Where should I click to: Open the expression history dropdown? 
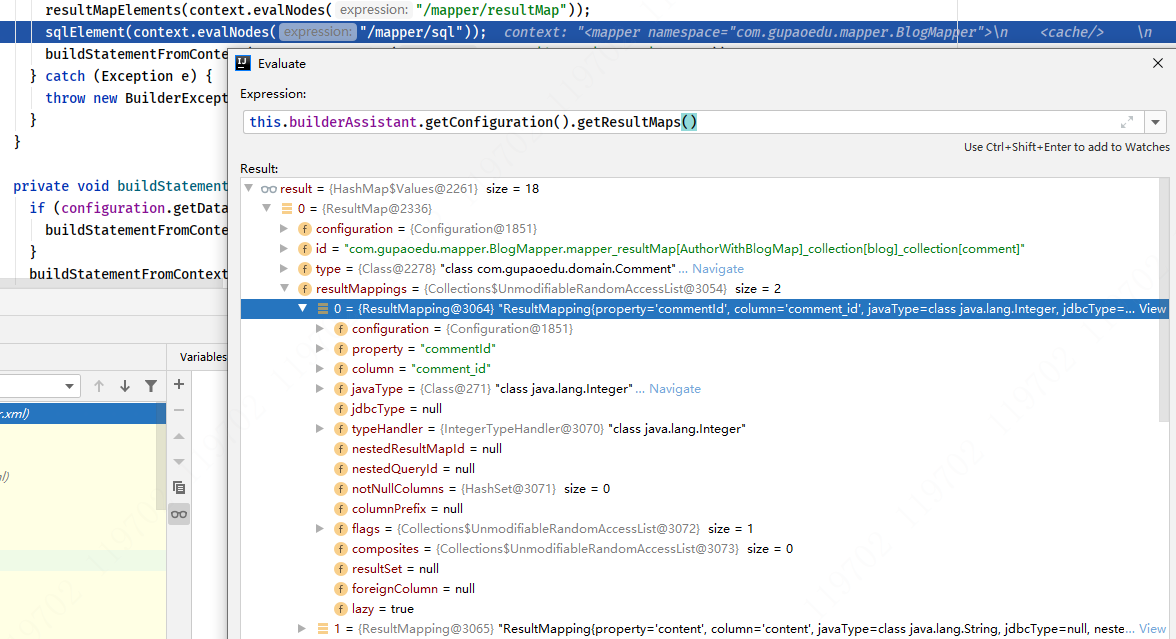tap(1156, 122)
